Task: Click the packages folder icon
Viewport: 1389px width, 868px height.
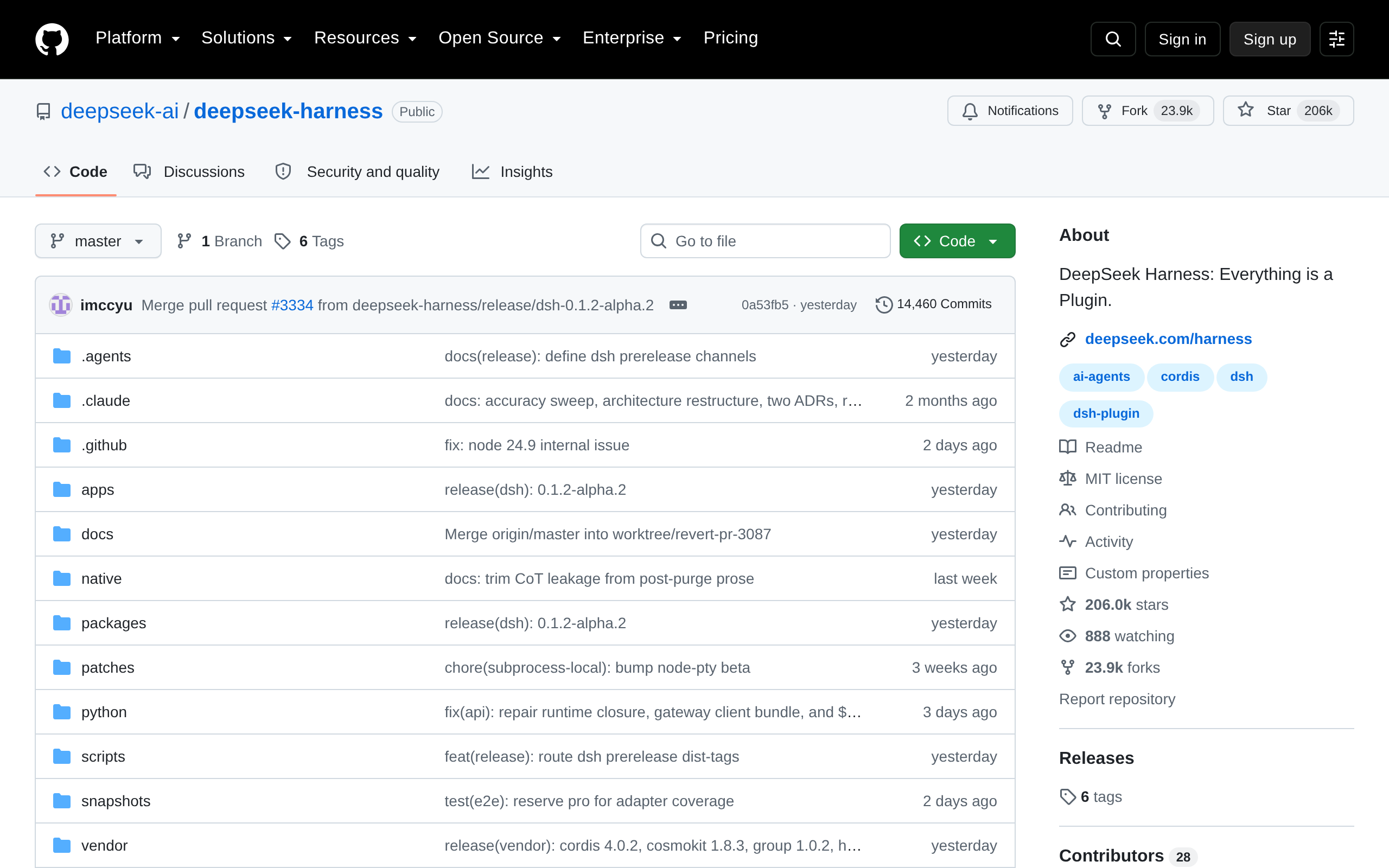Action: [61, 623]
